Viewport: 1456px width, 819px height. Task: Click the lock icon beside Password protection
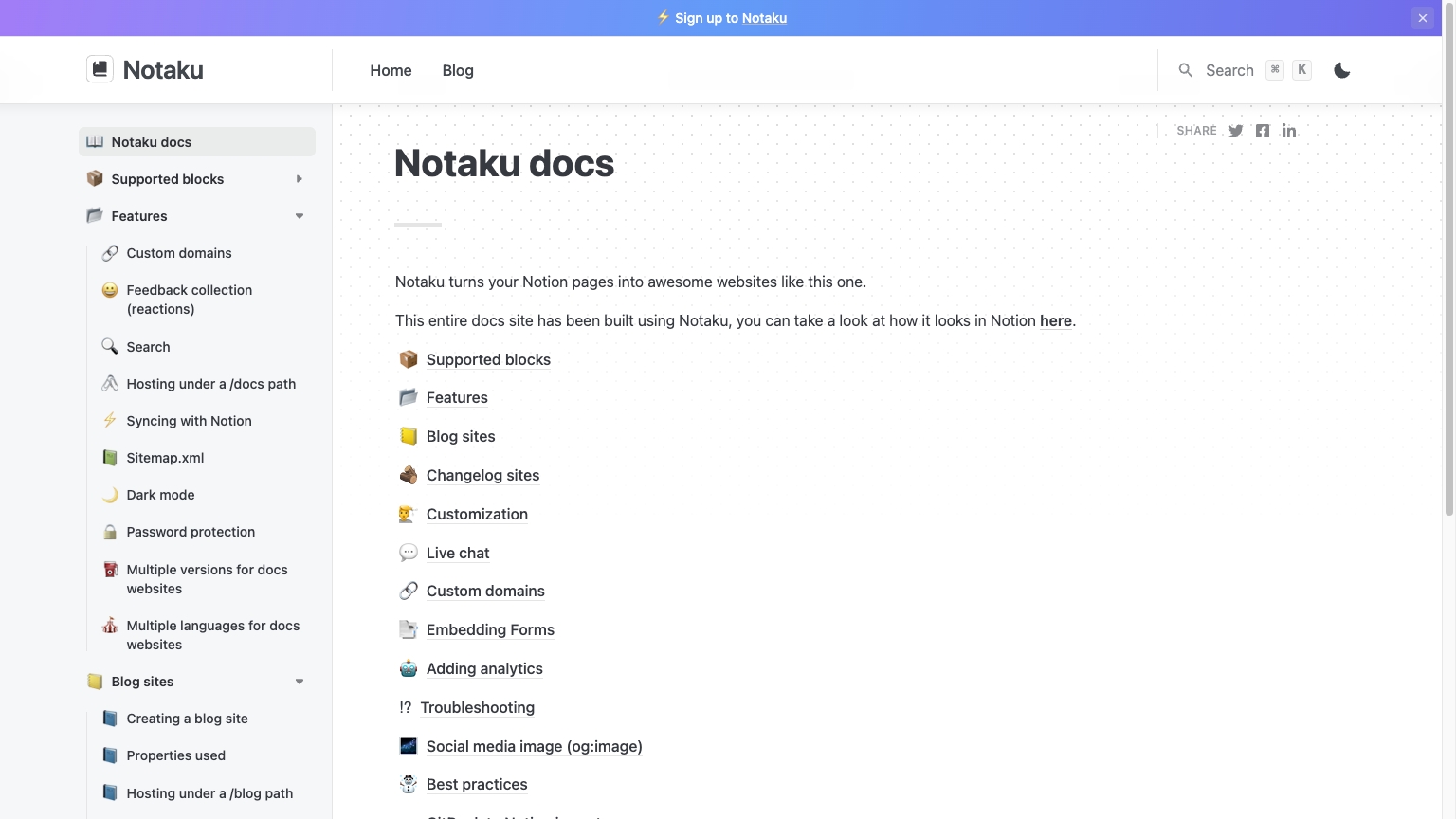[110, 532]
